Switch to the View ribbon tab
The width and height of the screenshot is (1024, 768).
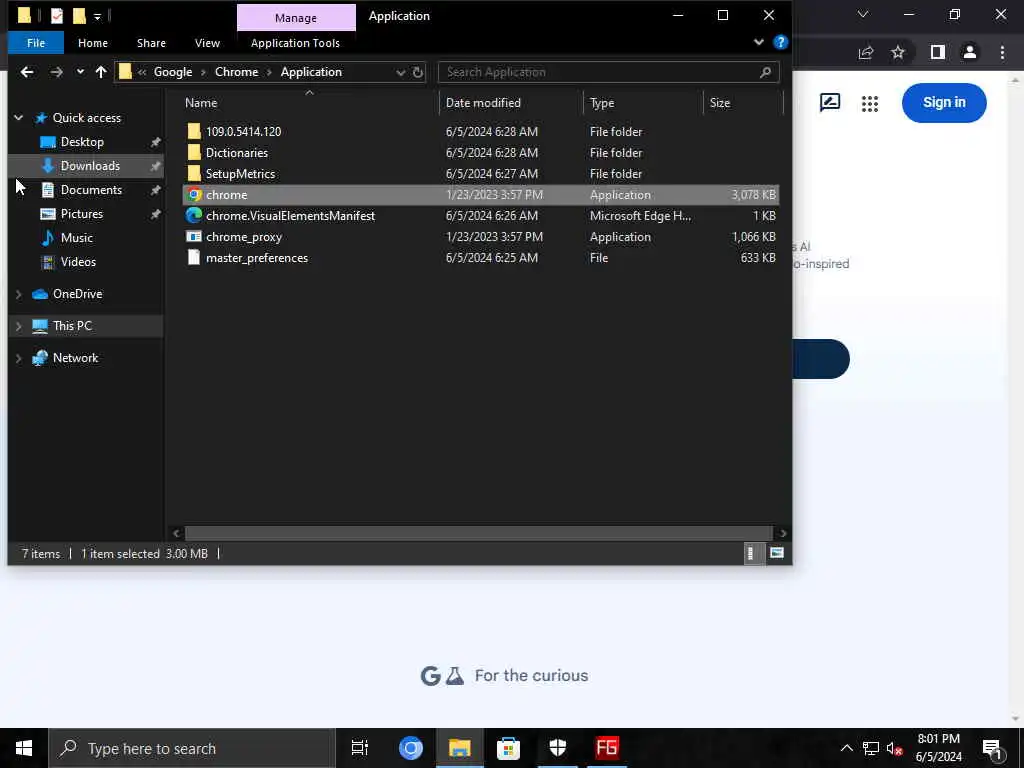point(207,43)
